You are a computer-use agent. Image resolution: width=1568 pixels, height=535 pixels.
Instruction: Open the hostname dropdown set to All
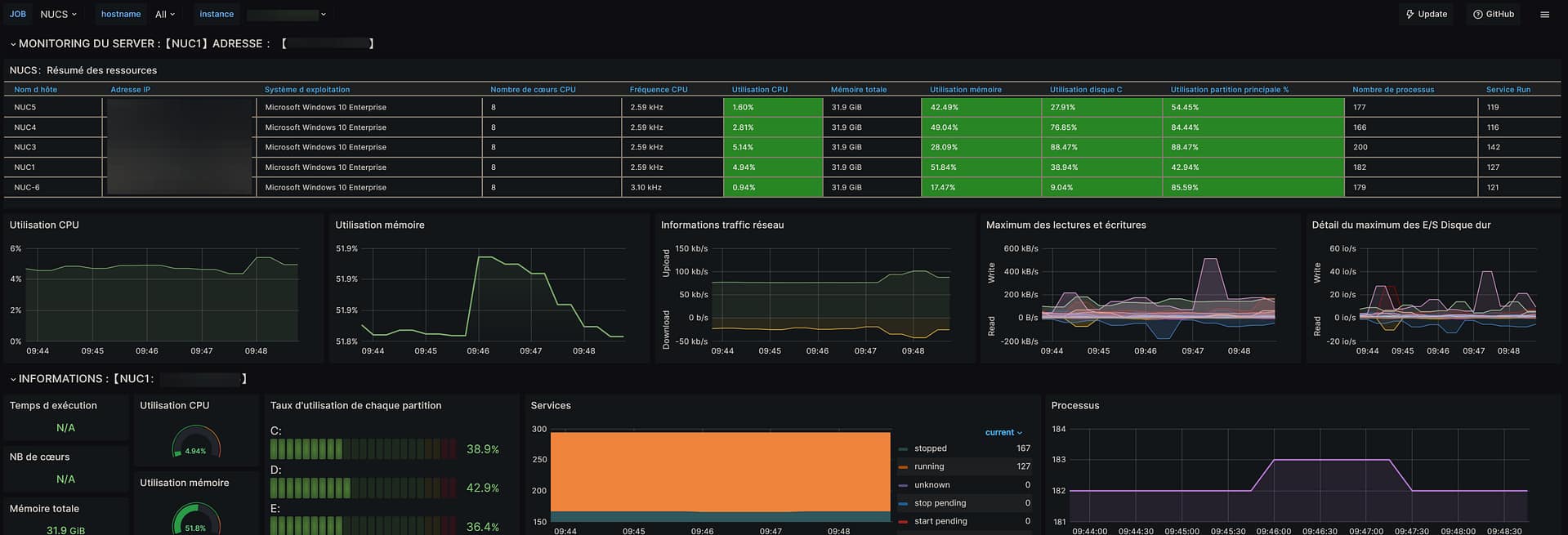click(x=165, y=15)
